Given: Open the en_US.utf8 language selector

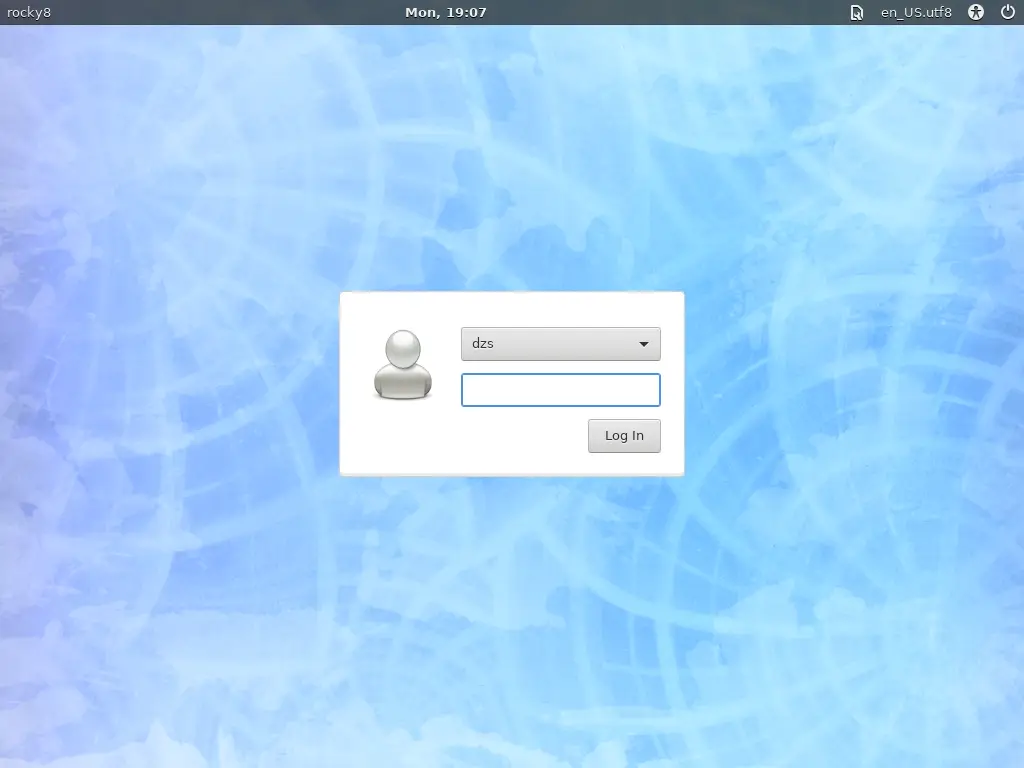Looking at the screenshot, I should pos(916,12).
